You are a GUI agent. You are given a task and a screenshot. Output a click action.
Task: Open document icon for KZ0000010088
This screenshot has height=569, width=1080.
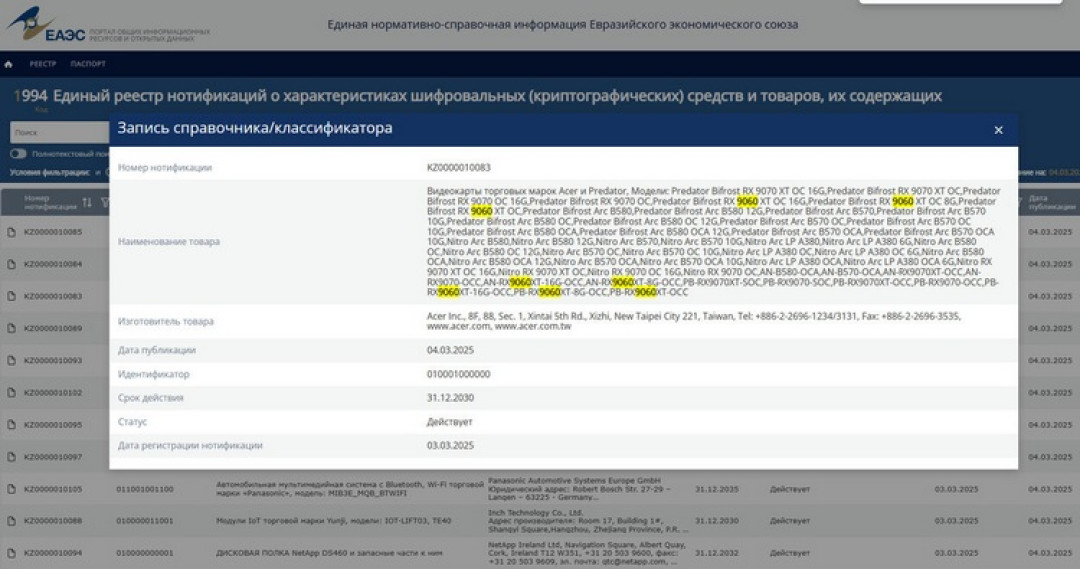click(x=12, y=521)
